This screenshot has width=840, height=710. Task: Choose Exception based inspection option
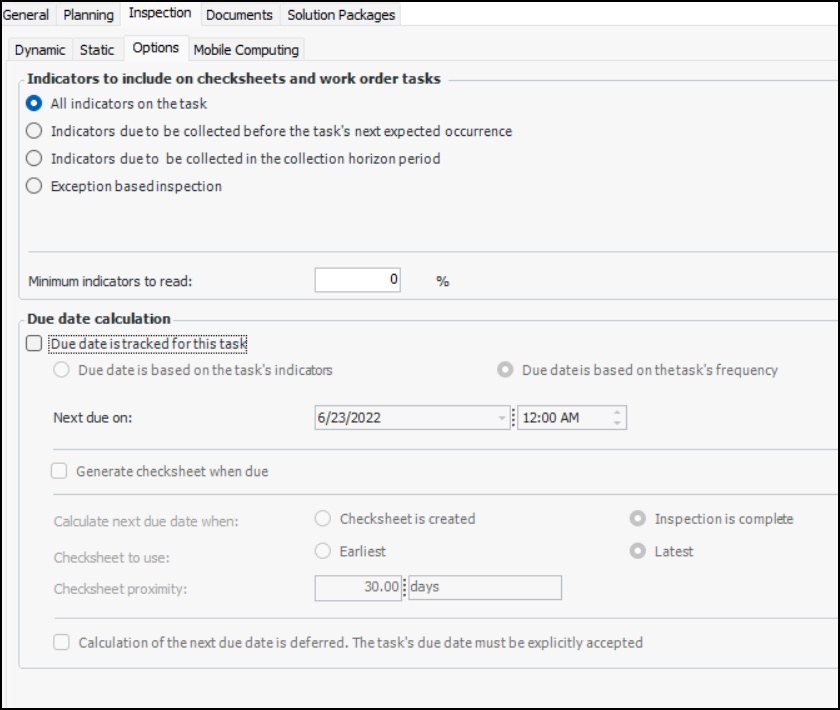(35, 186)
